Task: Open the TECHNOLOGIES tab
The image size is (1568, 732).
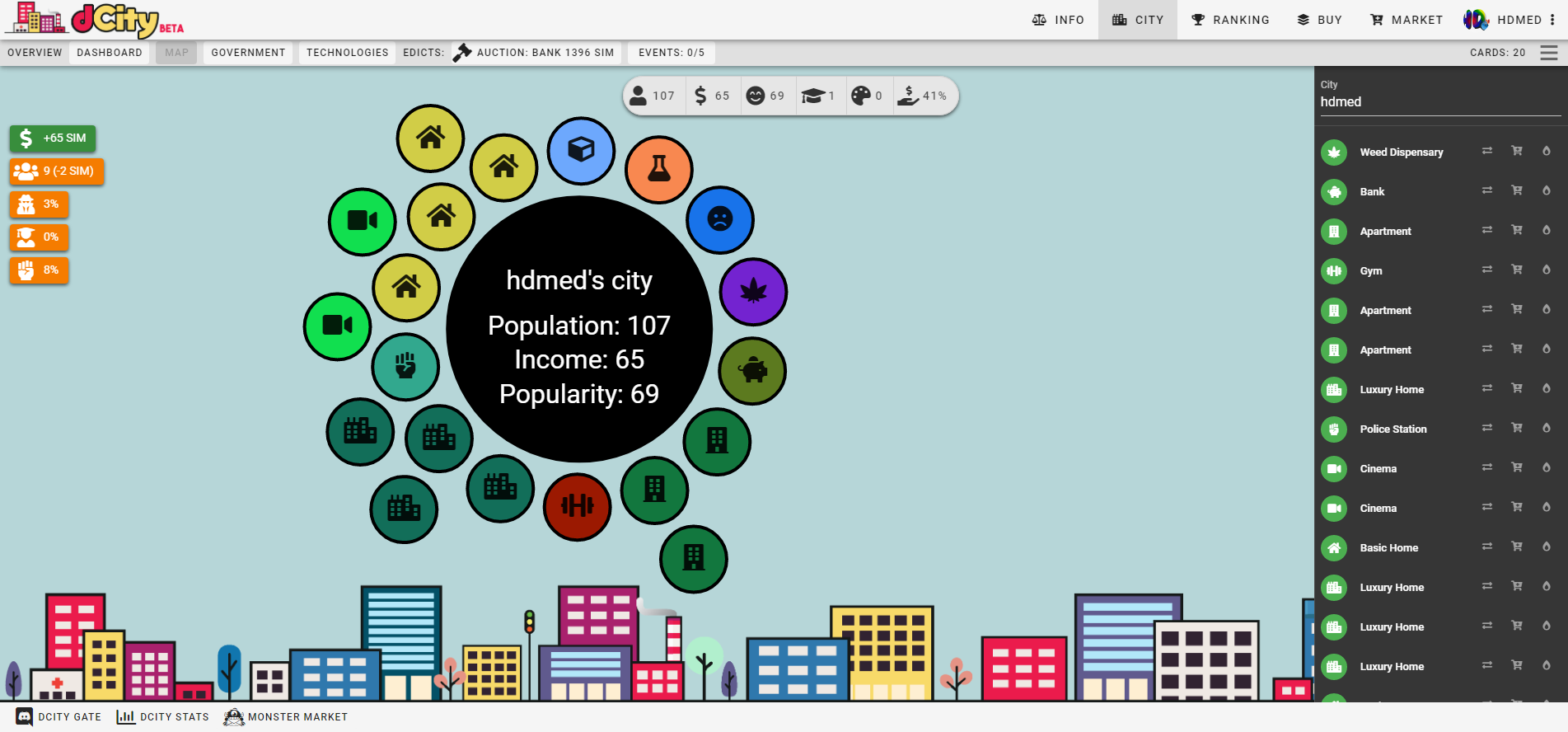Action: [x=347, y=53]
